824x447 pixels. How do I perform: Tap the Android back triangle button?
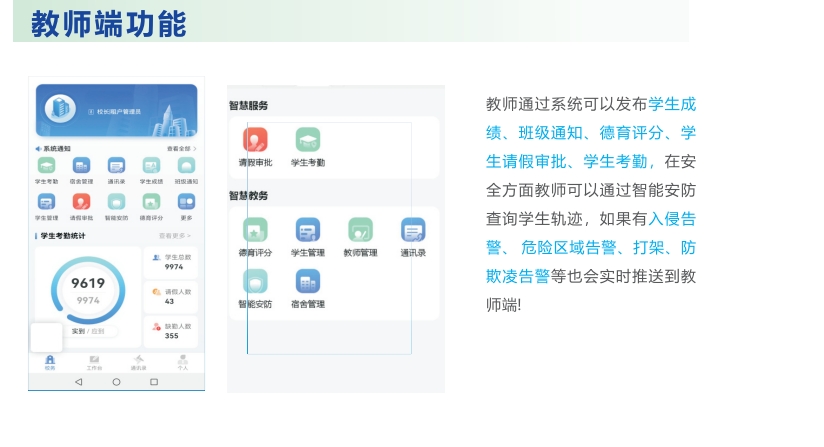pyautogui.click(x=78, y=382)
